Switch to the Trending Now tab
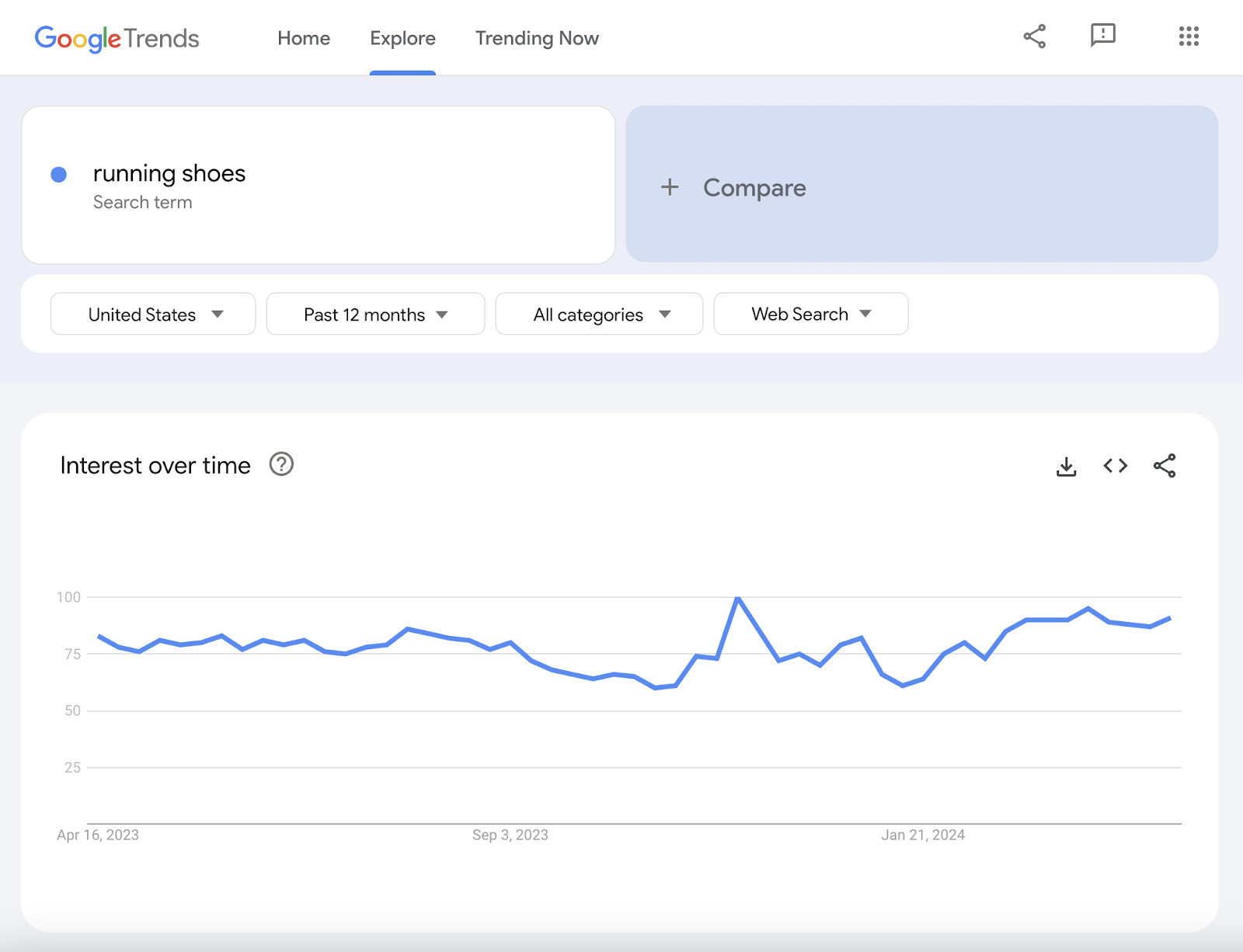The image size is (1243, 952). click(537, 38)
